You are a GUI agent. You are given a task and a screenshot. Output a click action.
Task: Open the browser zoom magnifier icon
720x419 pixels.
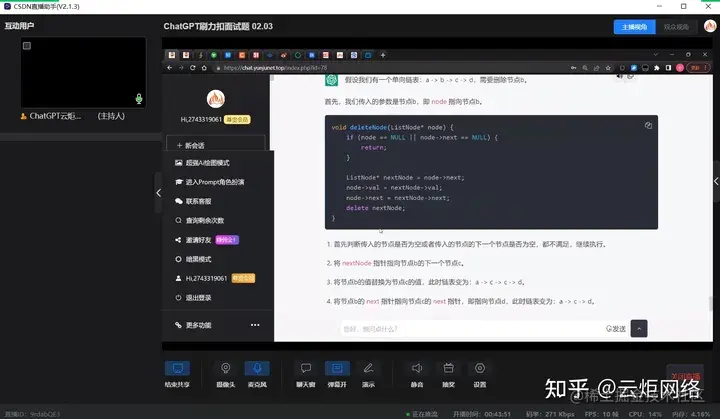585,68
